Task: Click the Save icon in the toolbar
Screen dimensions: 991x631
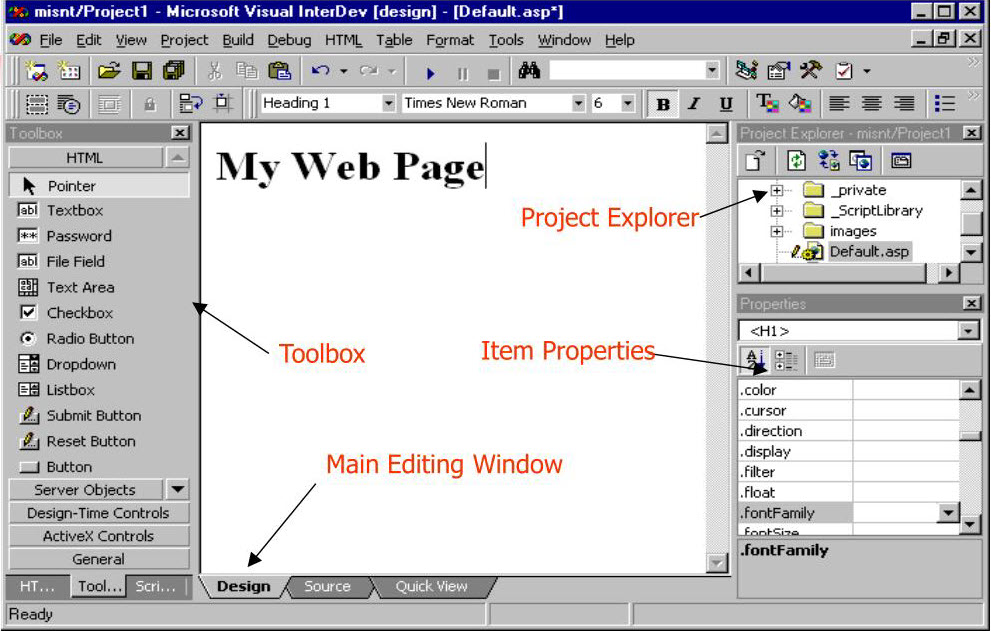Action: pyautogui.click(x=142, y=71)
